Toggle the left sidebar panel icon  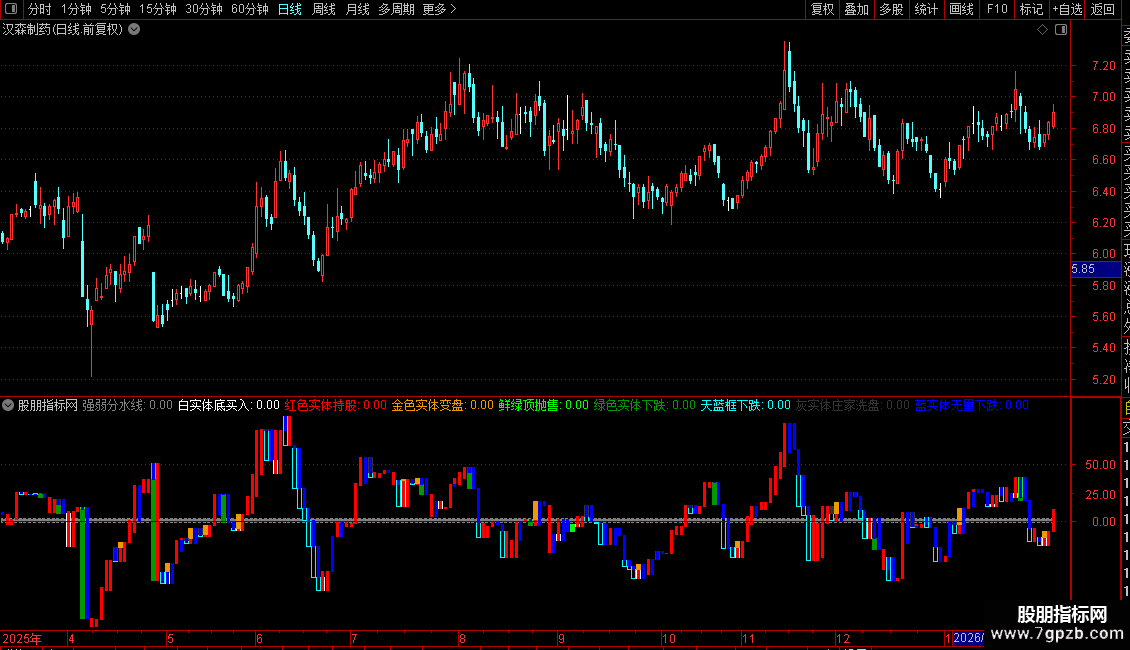tap(11, 9)
